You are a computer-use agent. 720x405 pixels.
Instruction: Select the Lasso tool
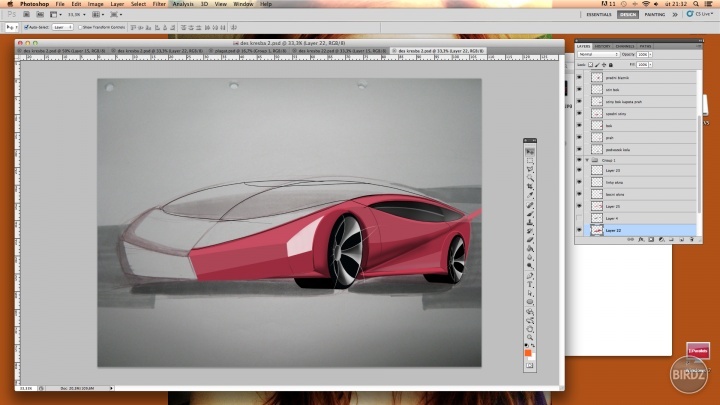tap(530, 169)
